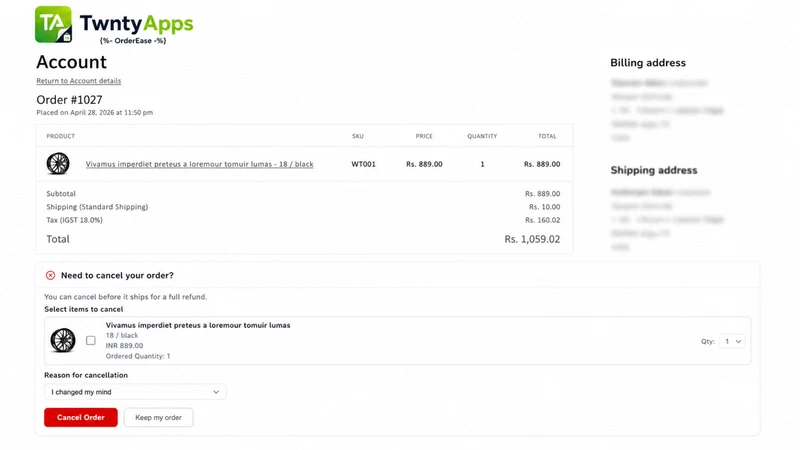Click the Order #1027 heading
This screenshot has height=450, width=800.
click(69, 99)
